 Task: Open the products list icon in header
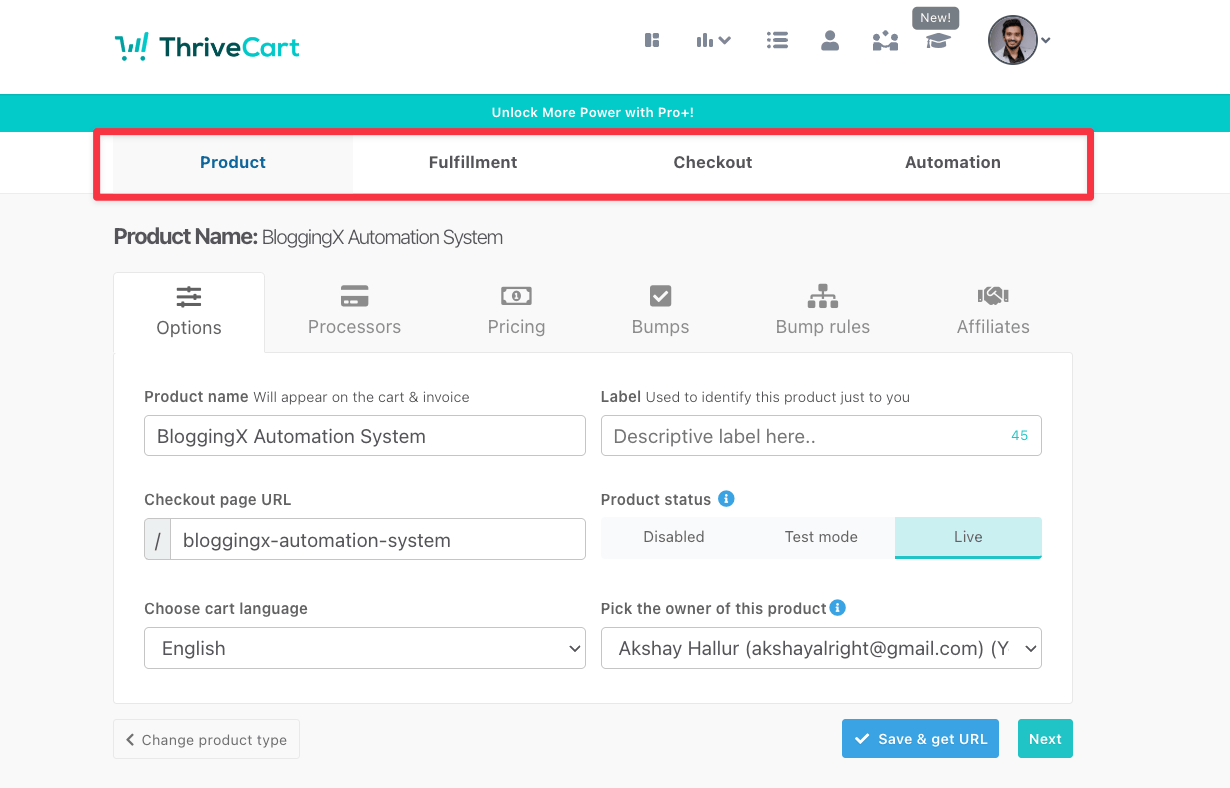click(777, 40)
